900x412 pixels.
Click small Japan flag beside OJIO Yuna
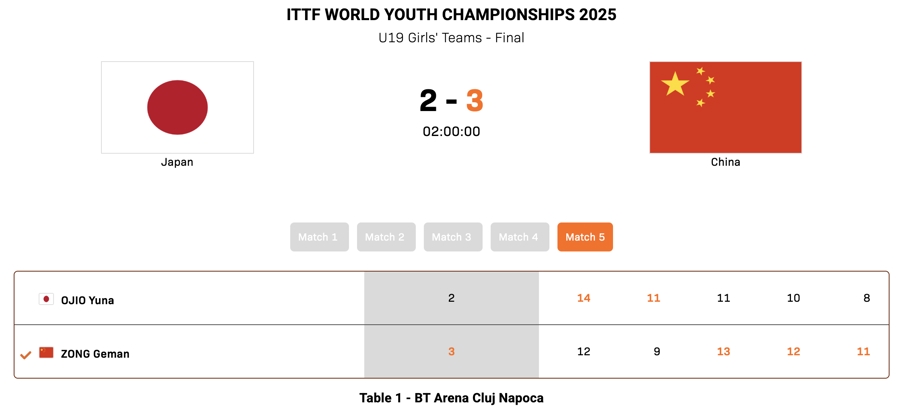tap(46, 299)
